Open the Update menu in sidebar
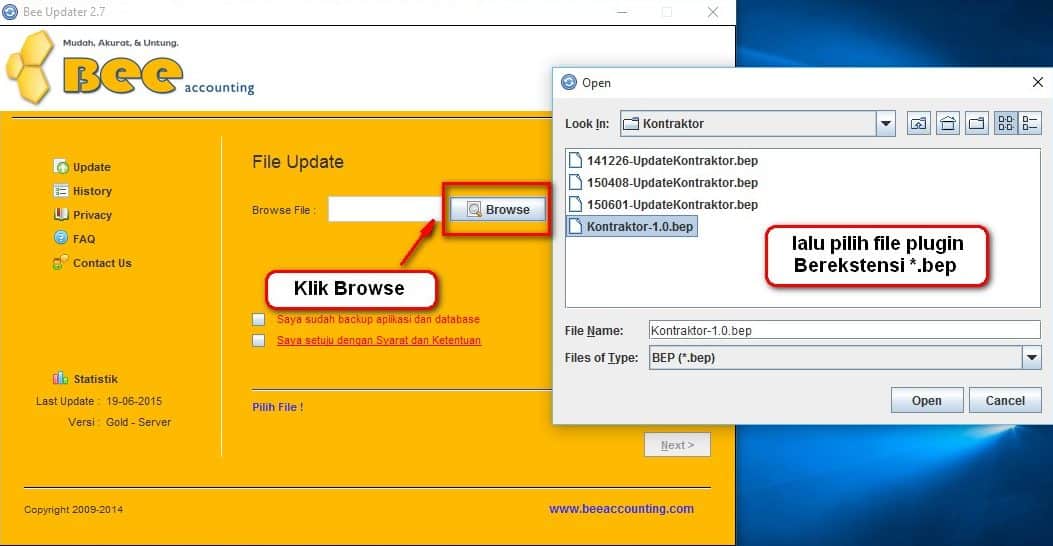The width and height of the screenshot is (1053, 546). (x=91, y=167)
